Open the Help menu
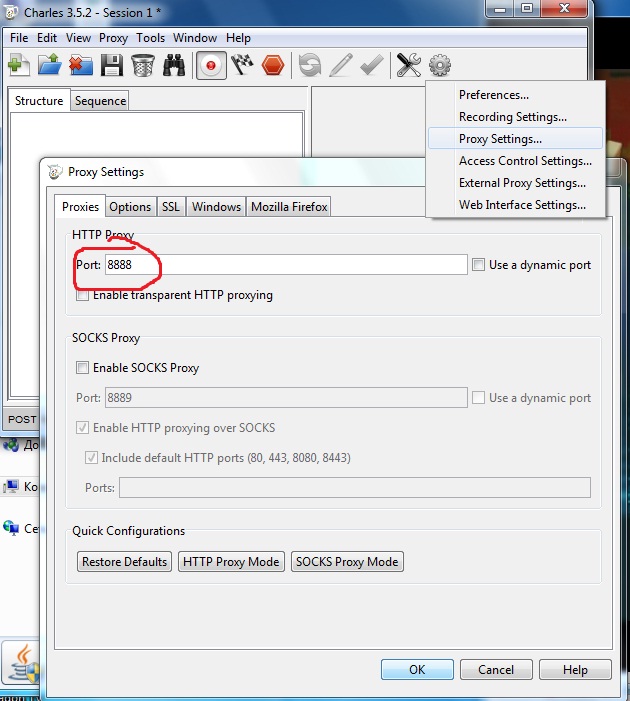The image size is (630, 701). tap(238, 38)
